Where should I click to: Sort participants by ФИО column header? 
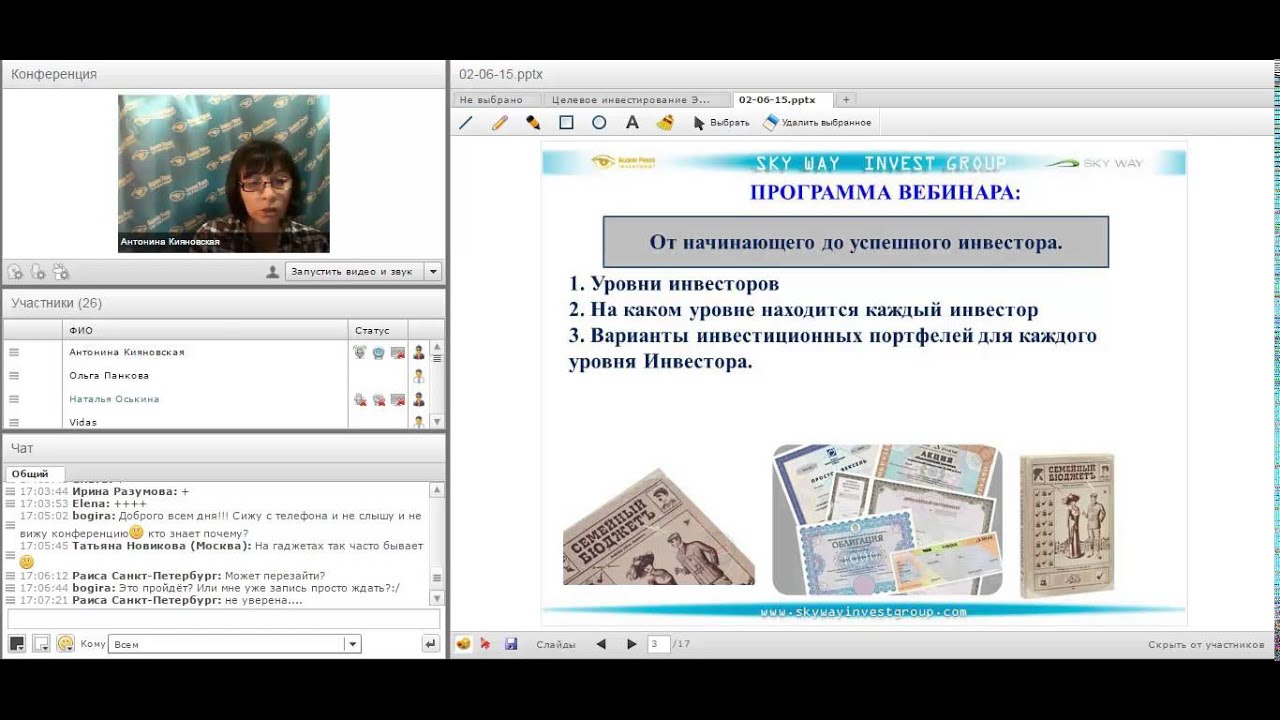(x=205, y=330)
